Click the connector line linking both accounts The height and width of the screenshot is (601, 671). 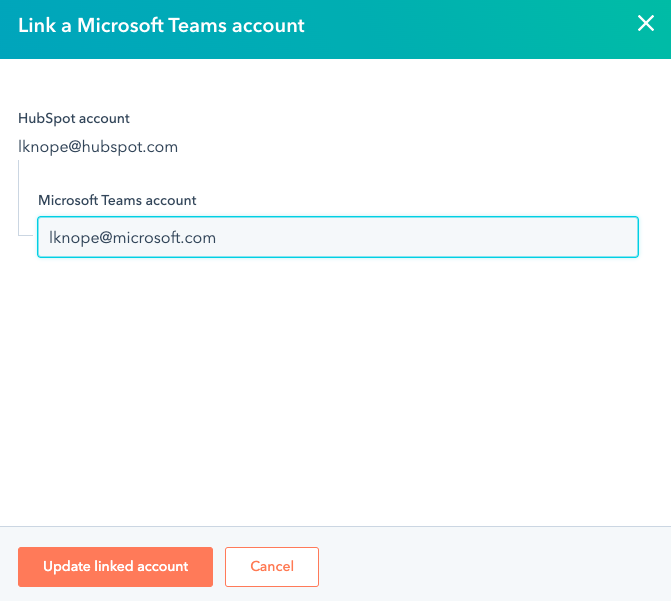tap(19, 200)
